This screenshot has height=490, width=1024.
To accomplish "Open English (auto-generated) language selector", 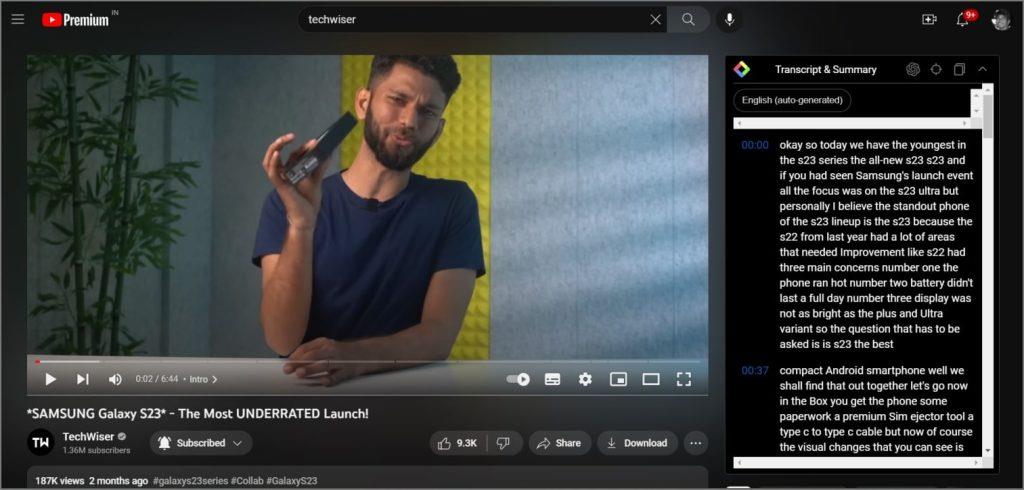I will coord(792,101).
